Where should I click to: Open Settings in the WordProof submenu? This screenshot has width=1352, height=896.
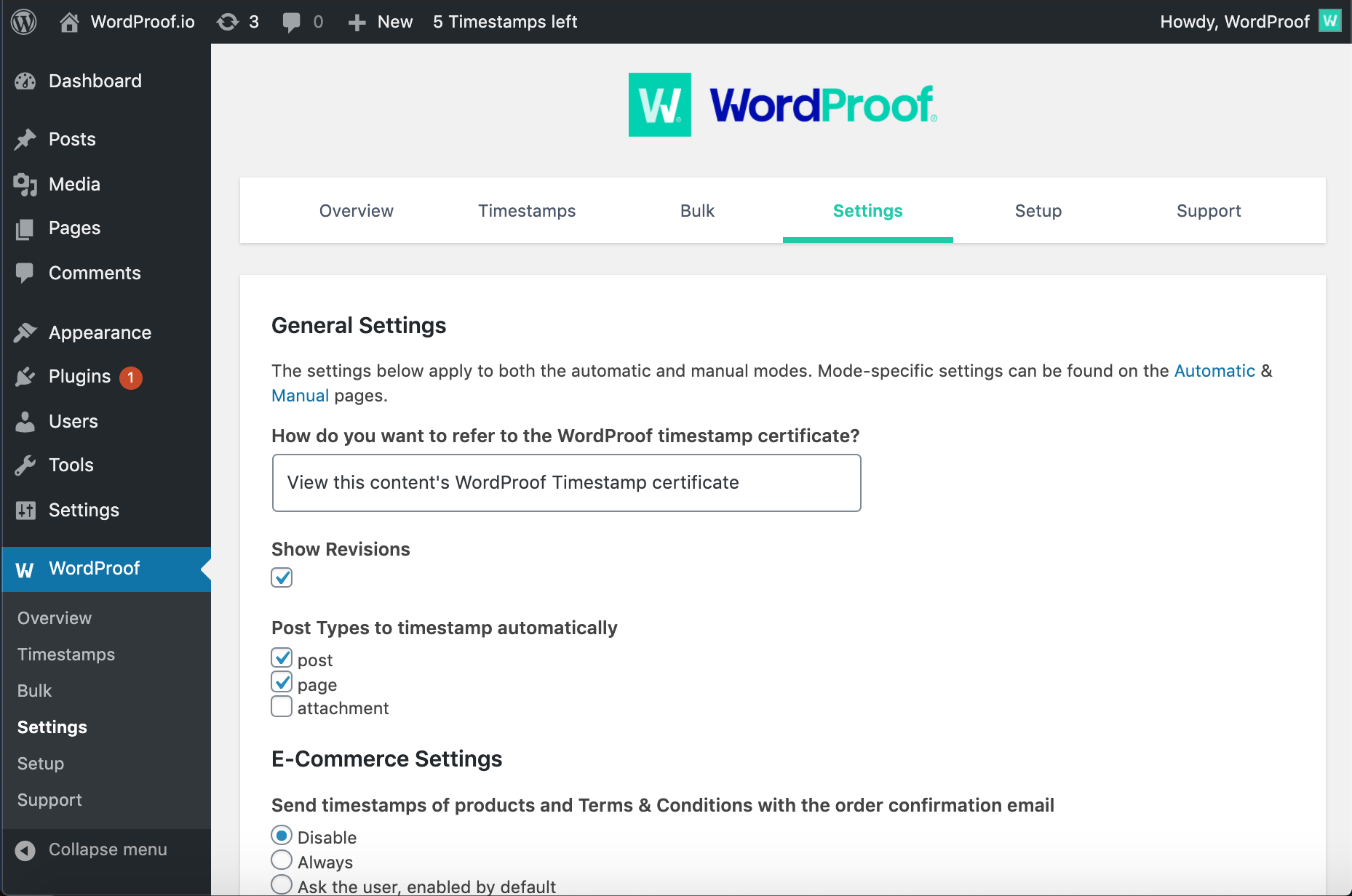tap(52, 727)
